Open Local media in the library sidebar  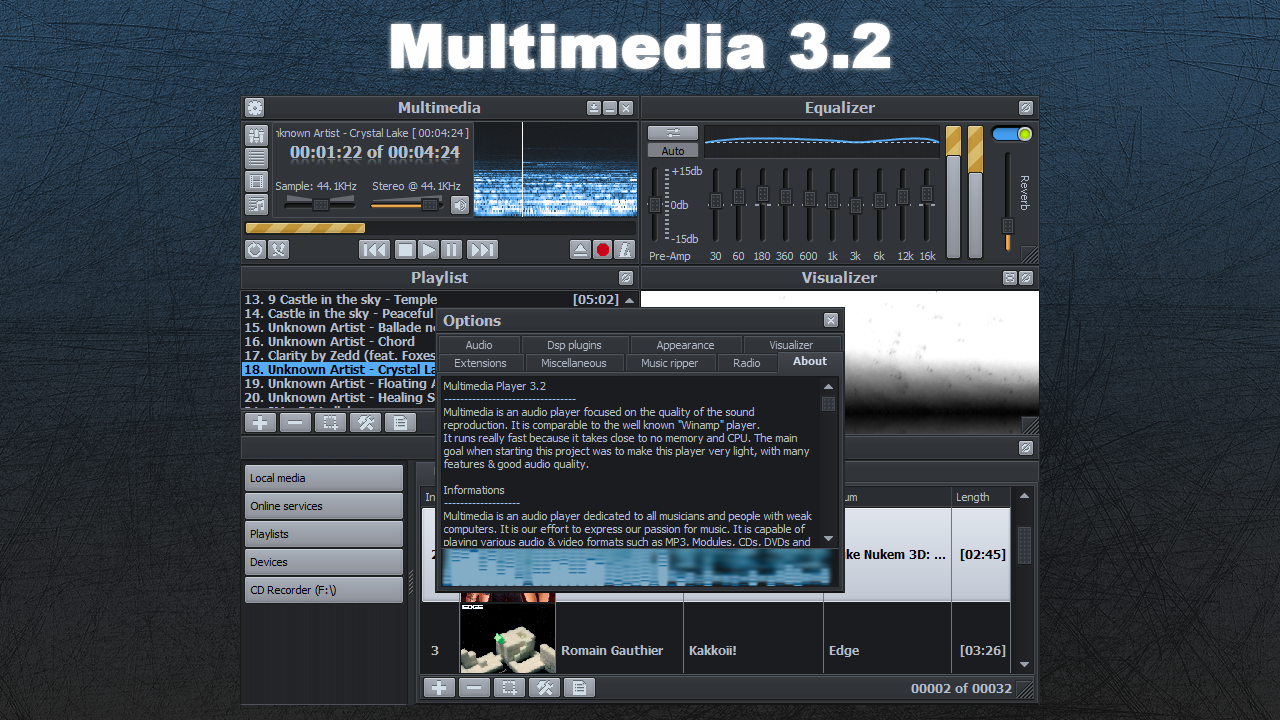324,478
